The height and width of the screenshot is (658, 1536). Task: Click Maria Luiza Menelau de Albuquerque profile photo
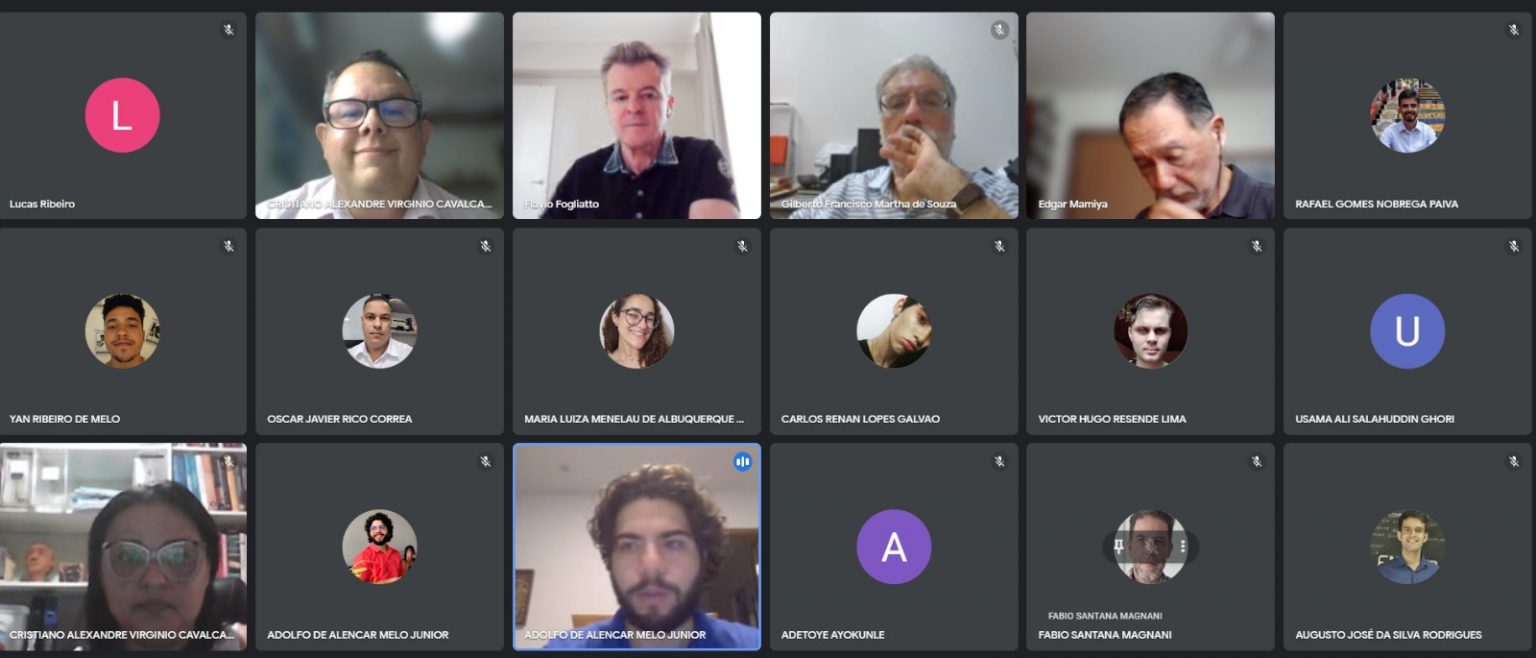click(637, 331)
